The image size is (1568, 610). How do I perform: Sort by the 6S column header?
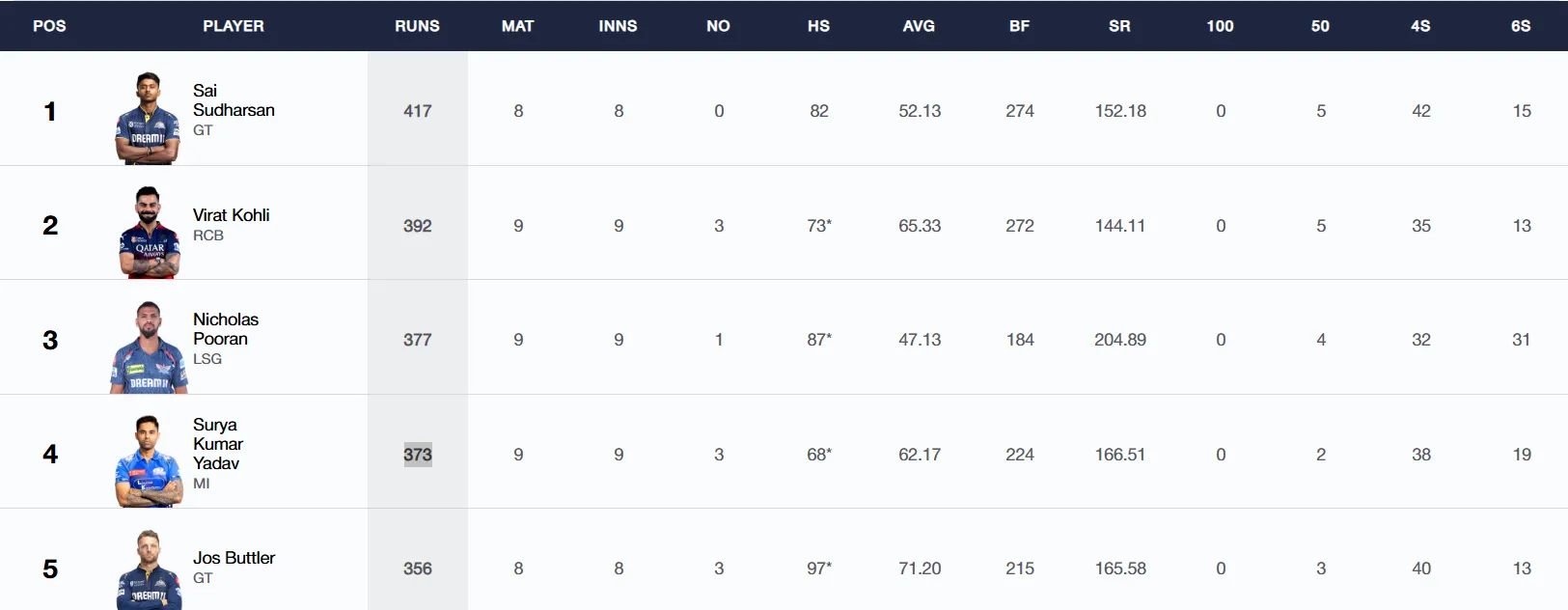[x=1521, y=26]
